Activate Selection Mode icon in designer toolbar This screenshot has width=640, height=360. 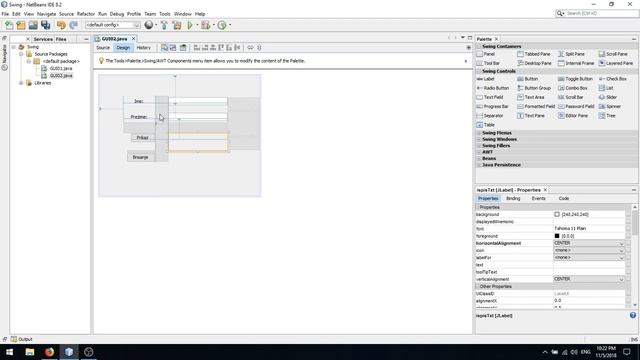point(164,48)
